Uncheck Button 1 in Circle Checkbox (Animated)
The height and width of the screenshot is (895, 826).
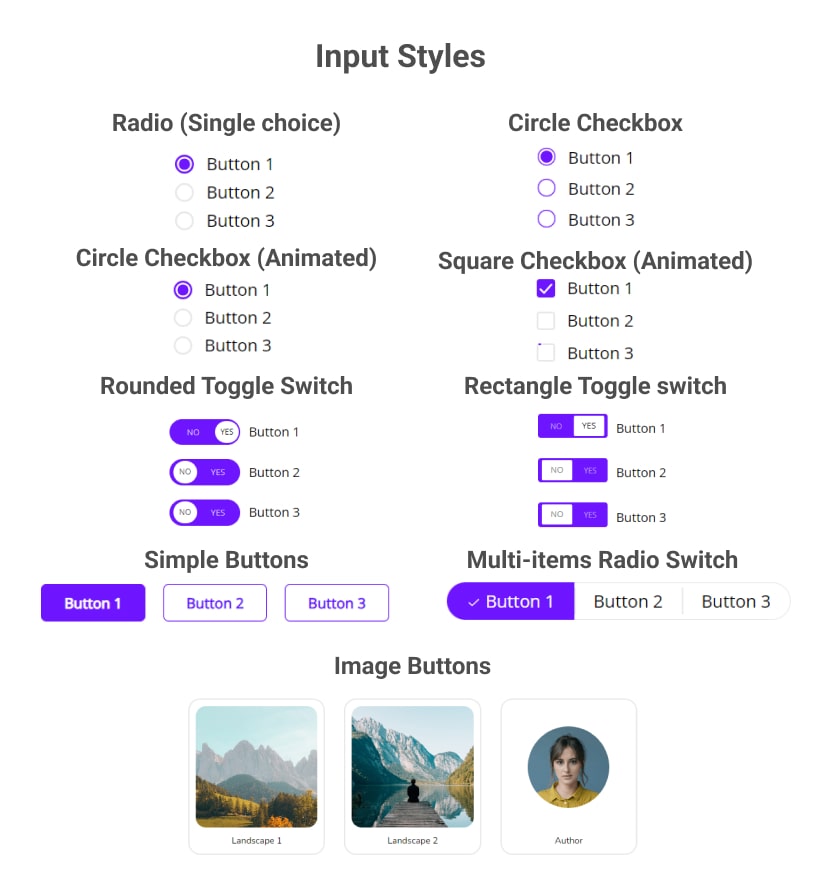(183, 290)
